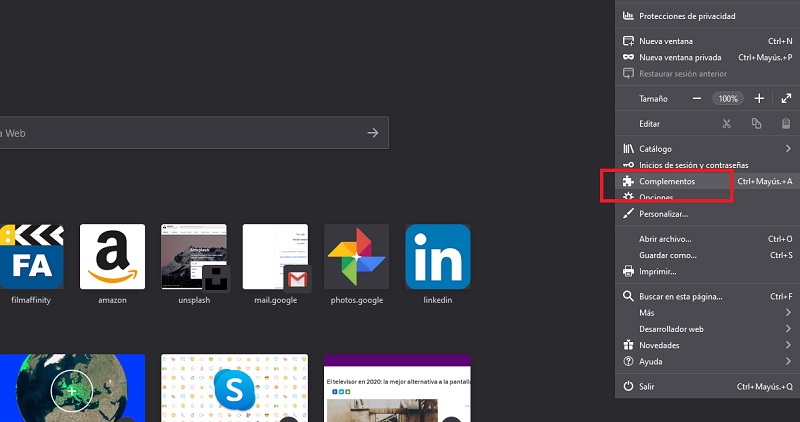Increase zoom with the plus button

(759, 98)
